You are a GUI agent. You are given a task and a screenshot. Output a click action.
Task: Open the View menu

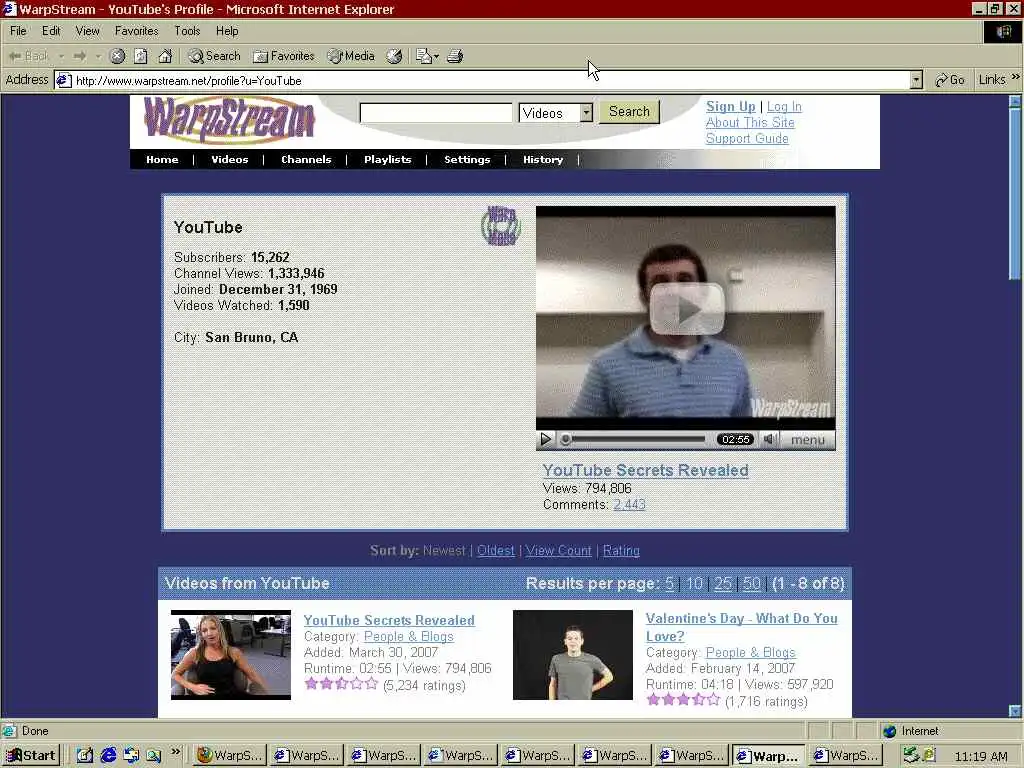(88, 31)
